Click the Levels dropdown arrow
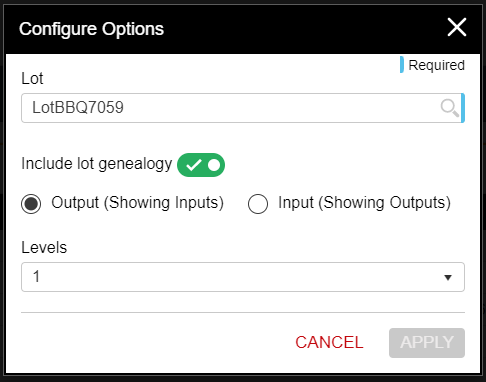This screenshot has height=382, width=486. (x=448, y=277)
